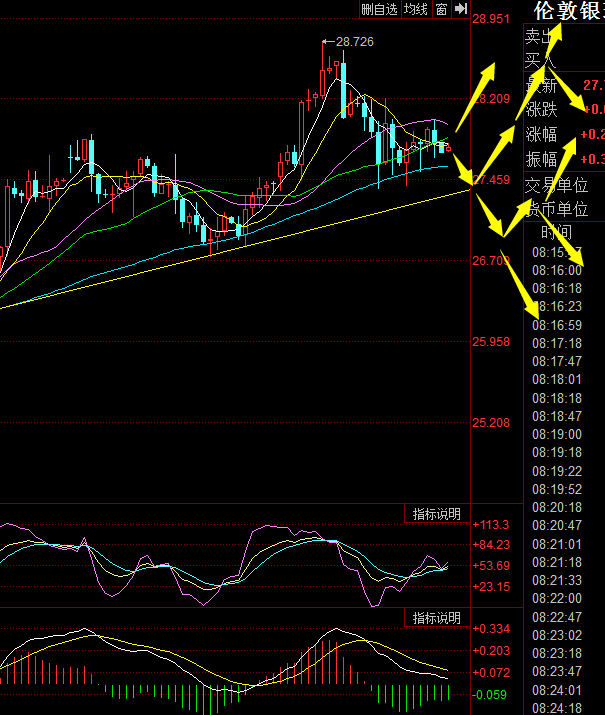The width and height of the screenshot is (605, 715).
Task: Click the 交易单位 row label
Action: pyautogui.click(x=556, y=185)
